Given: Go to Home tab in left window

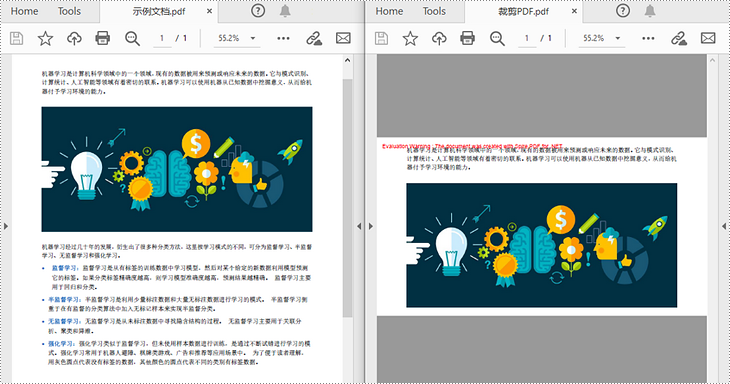Looking at the screenshot, I should (x=24, y=11).
